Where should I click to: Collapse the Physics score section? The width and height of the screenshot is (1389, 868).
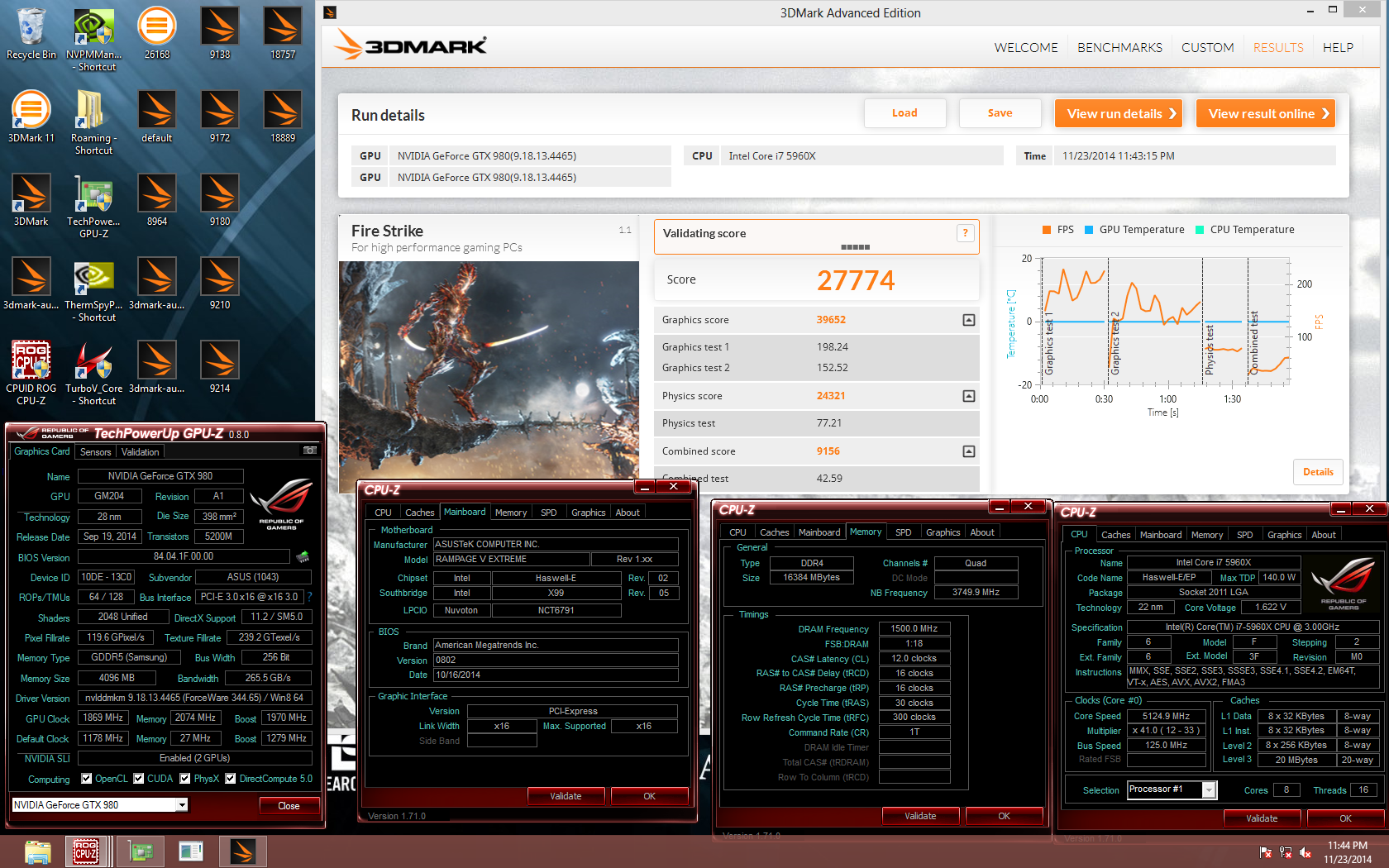969,396
